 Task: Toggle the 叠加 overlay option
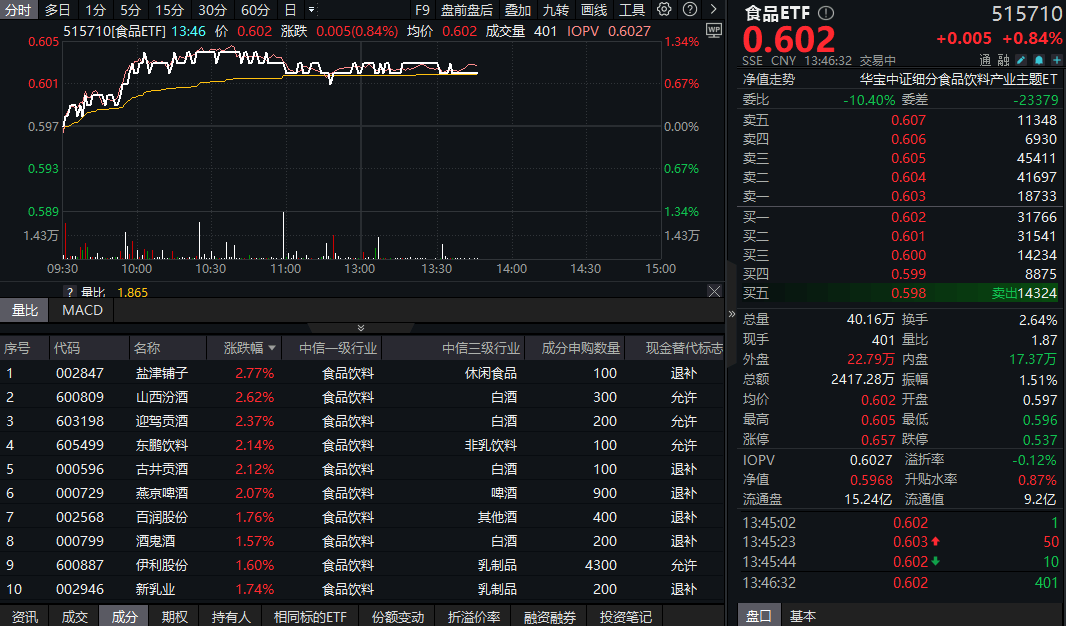(x=518, y=10)
